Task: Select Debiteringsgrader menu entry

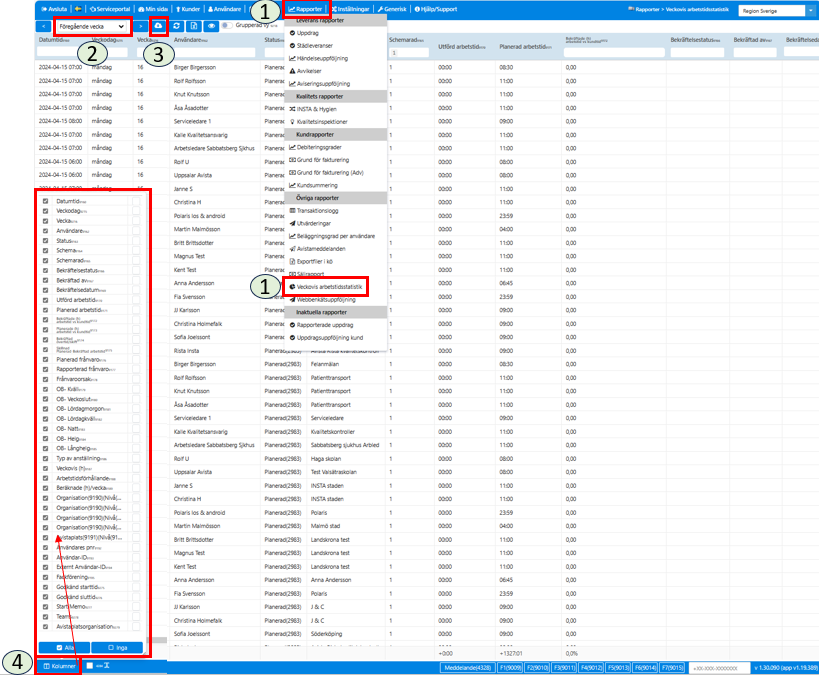Action: [x=315, y=147]
